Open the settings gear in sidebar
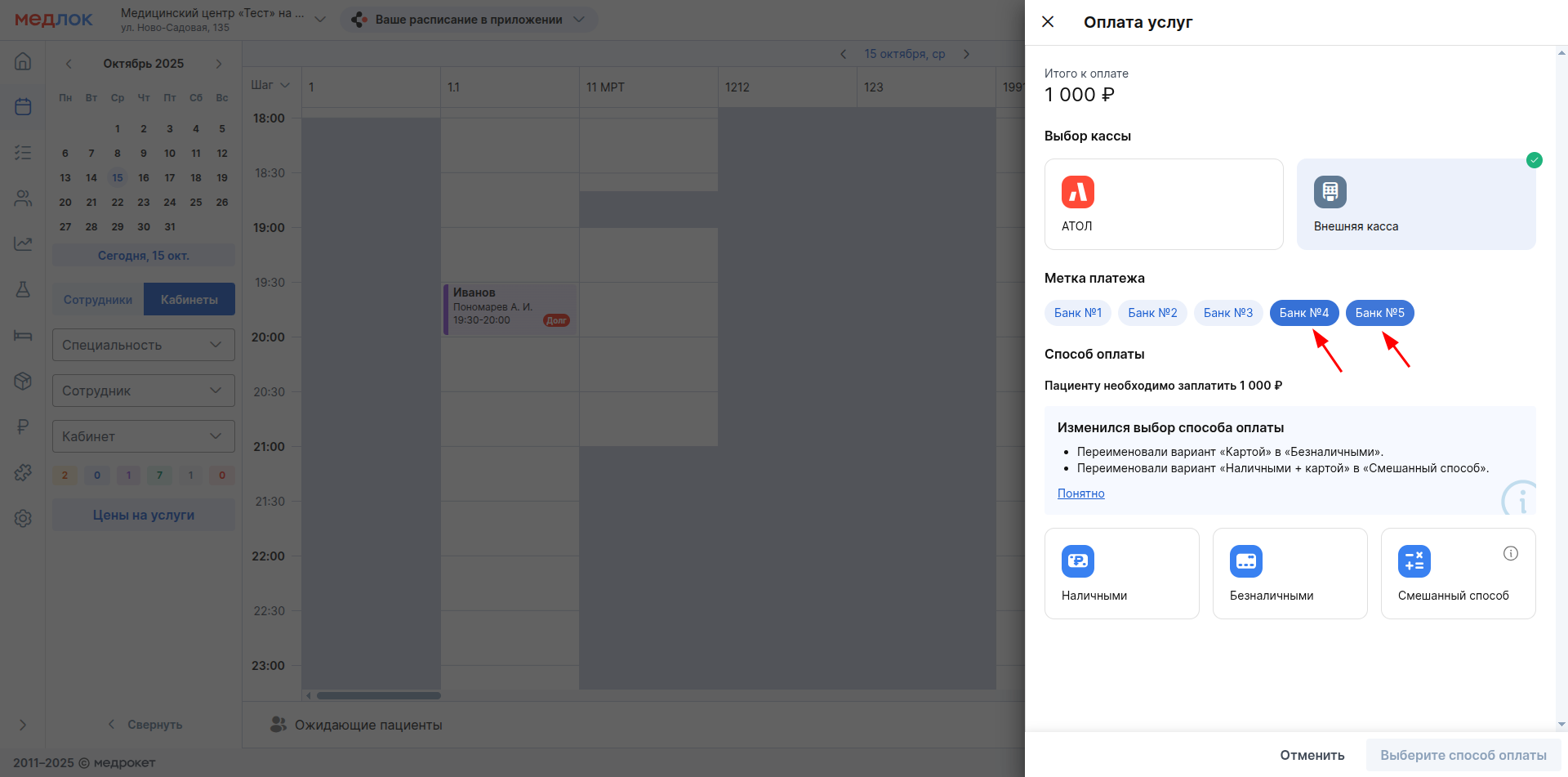Viewport: 1568px width, 777px height. (23, 518)
